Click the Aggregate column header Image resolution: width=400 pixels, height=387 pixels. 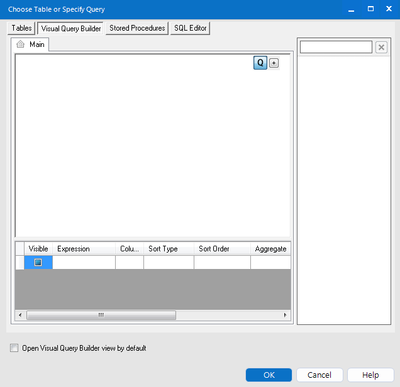pos(271,249)
